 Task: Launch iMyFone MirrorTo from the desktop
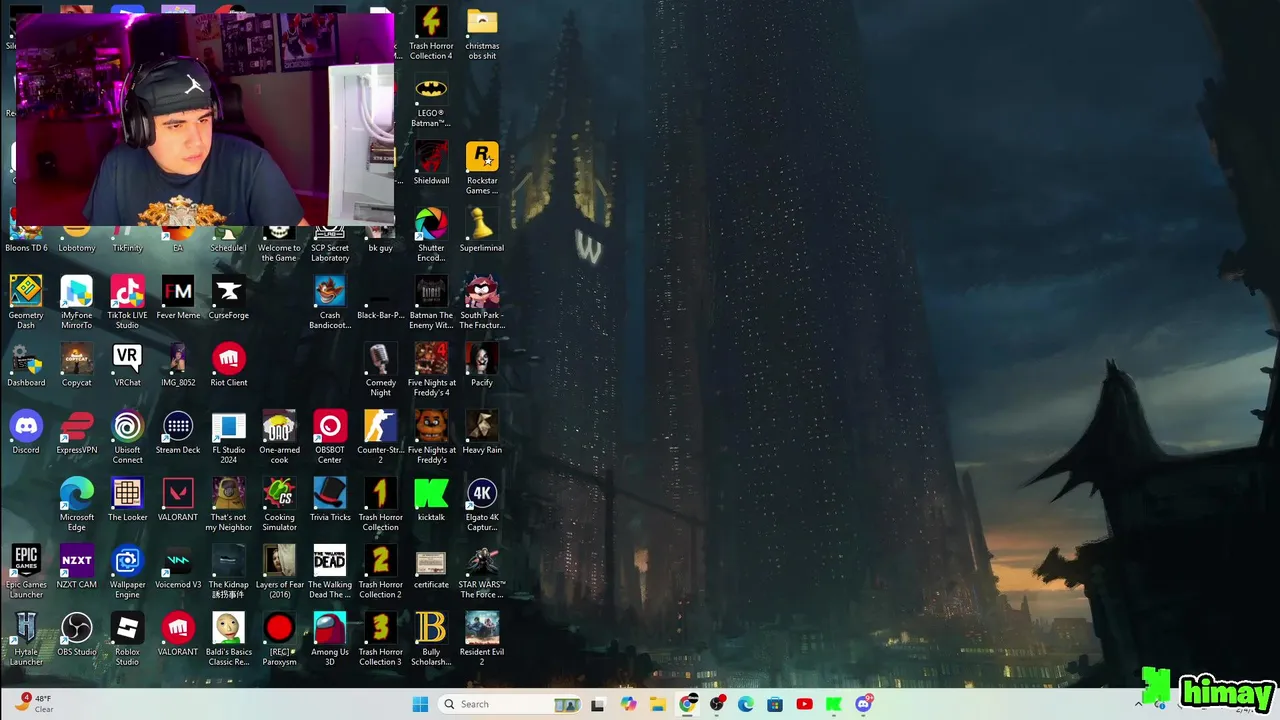76,302
